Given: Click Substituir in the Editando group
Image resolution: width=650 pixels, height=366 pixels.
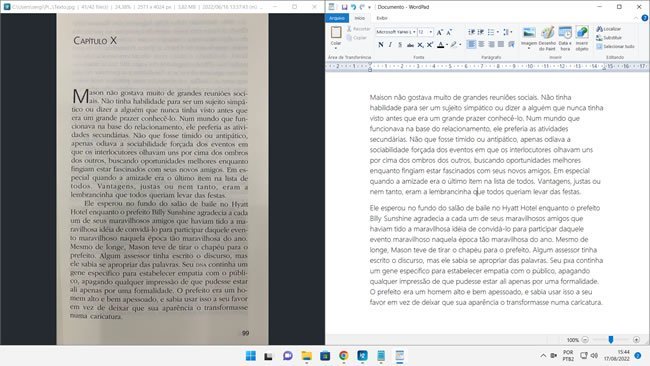Looking at the screenshot, I should point(609,38).
